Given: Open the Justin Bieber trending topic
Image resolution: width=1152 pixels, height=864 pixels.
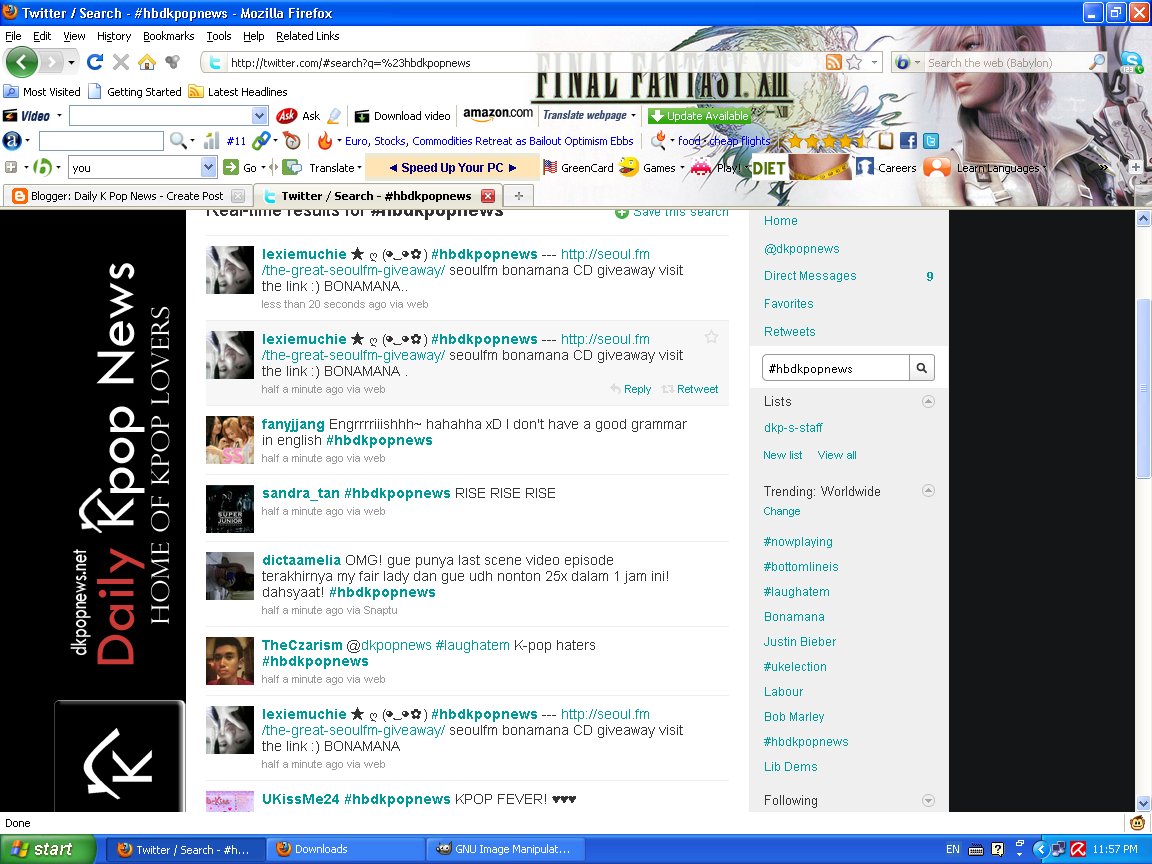Looking at the screenshot, I should pyautogui.click(x=799, y=641).
